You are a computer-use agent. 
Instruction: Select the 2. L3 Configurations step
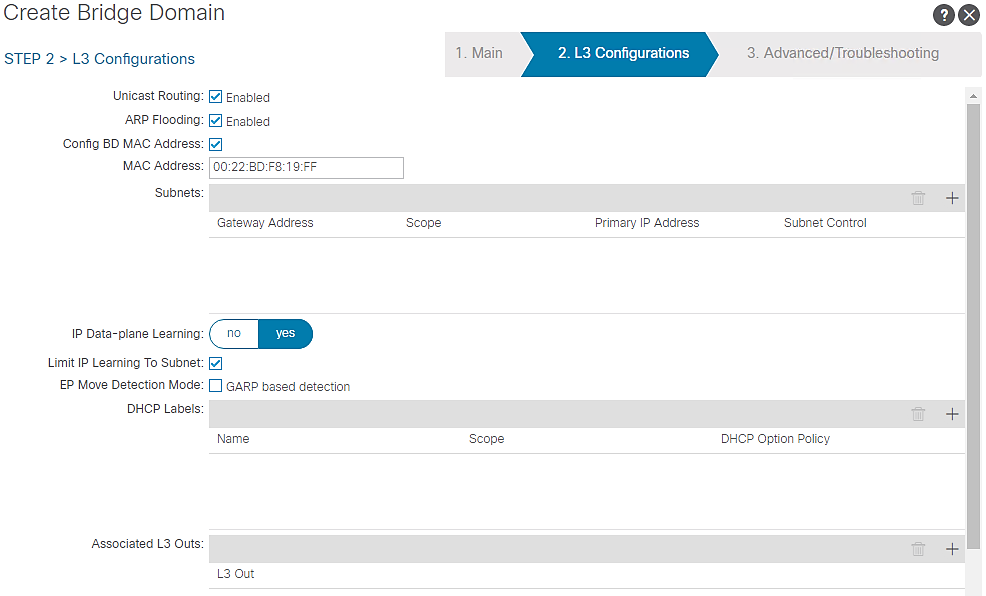pyautogui.click(x=623, y=54)
